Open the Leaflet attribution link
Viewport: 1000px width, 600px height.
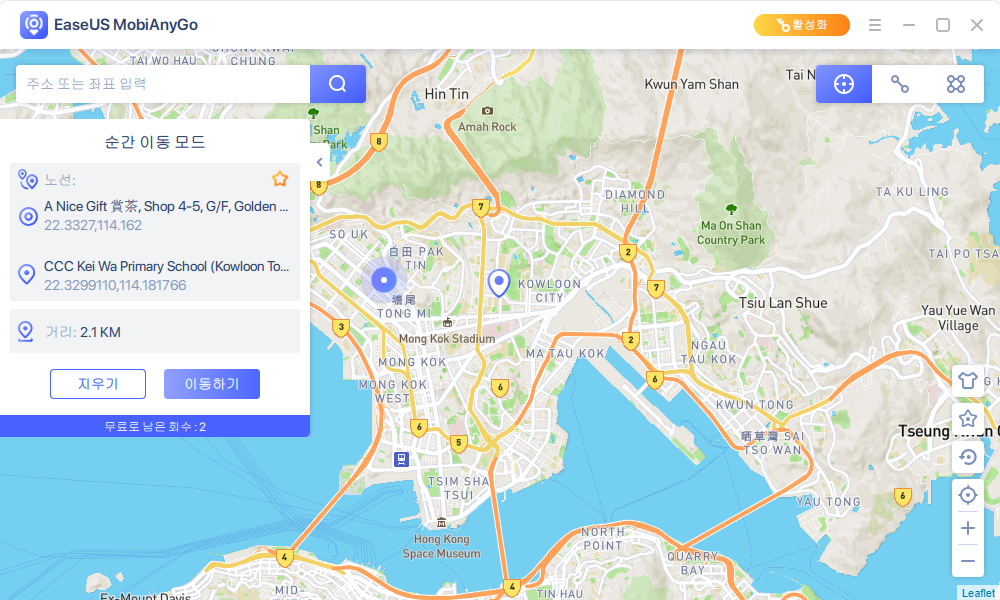click(x=977, y=592)
